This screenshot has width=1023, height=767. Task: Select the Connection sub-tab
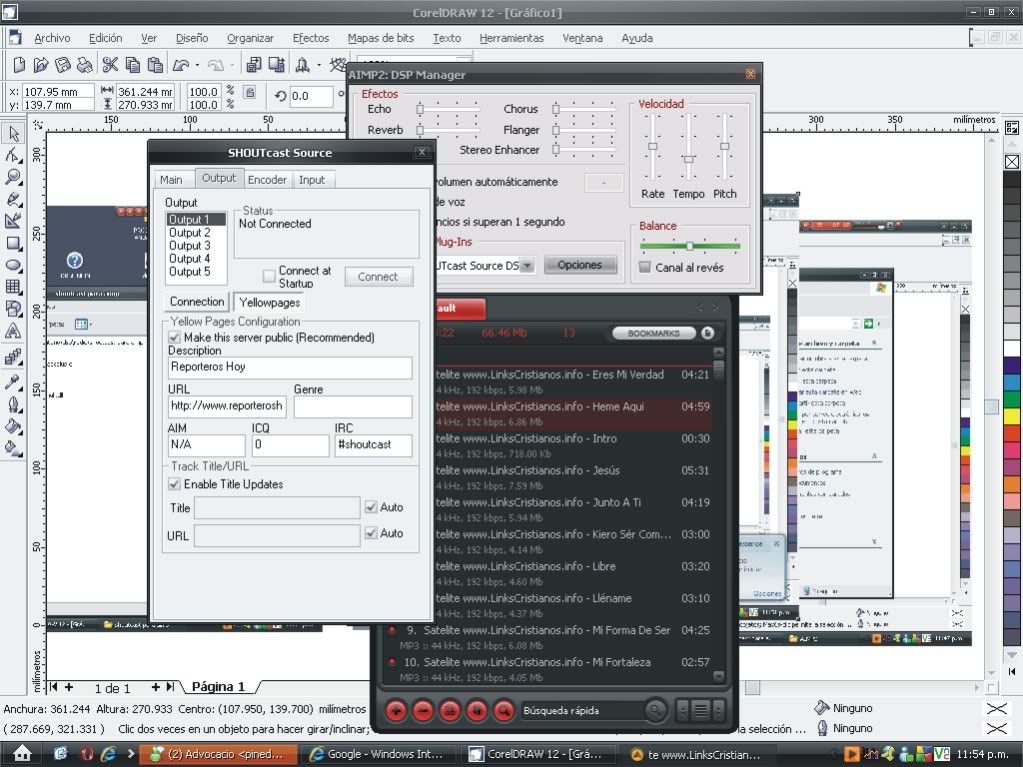tap(196, 301)
